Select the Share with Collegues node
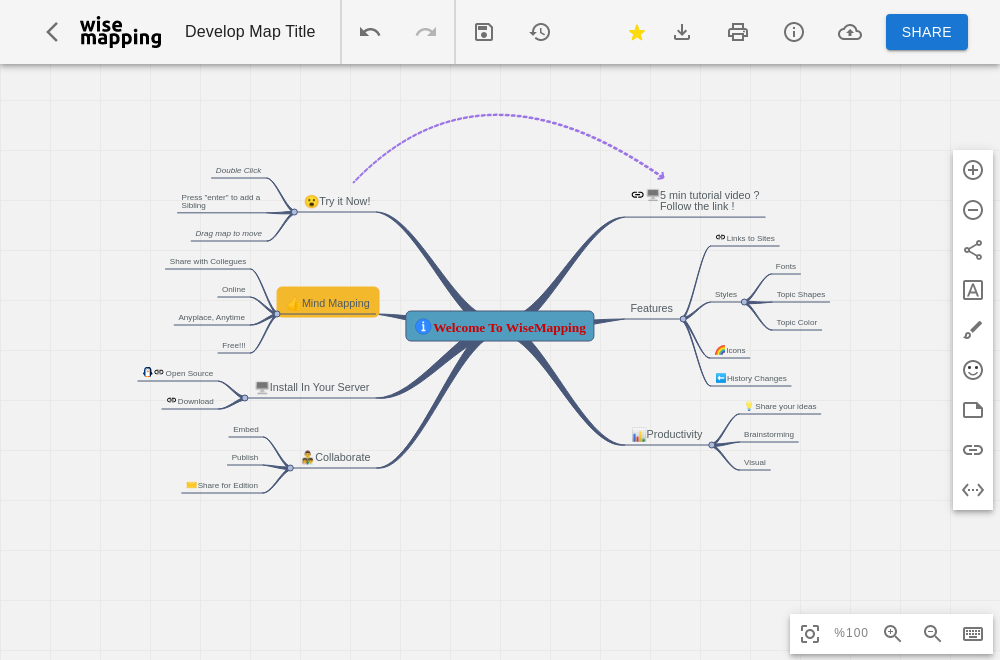1000x660 pixels. pos(208,261)
